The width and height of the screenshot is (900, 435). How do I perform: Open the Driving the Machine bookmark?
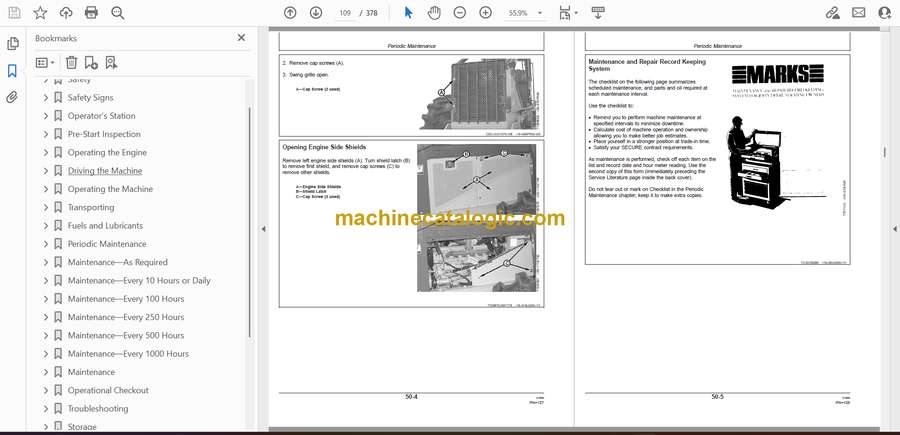pos(105,171)
